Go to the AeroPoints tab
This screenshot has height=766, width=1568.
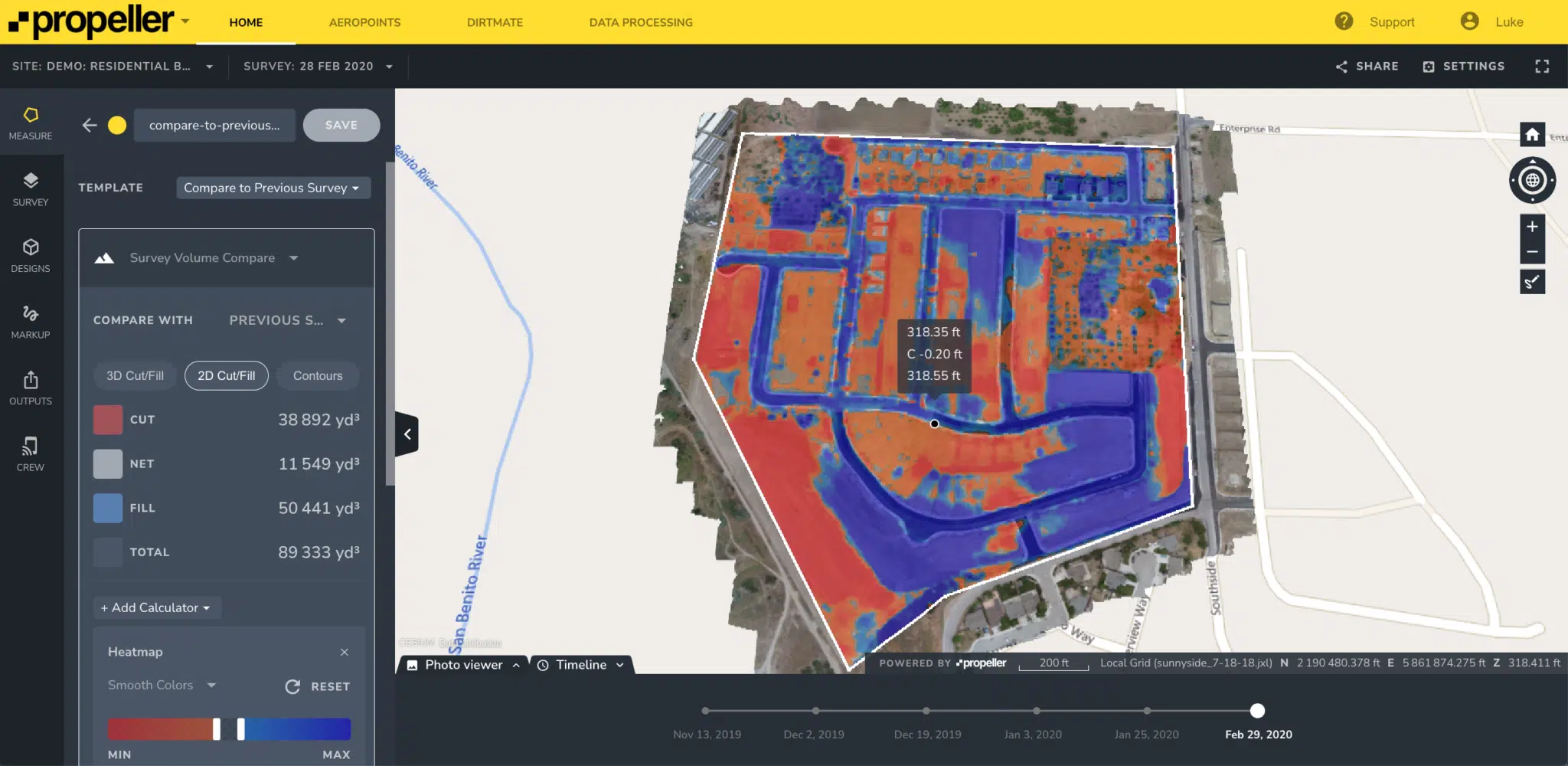tap(364, 22)
